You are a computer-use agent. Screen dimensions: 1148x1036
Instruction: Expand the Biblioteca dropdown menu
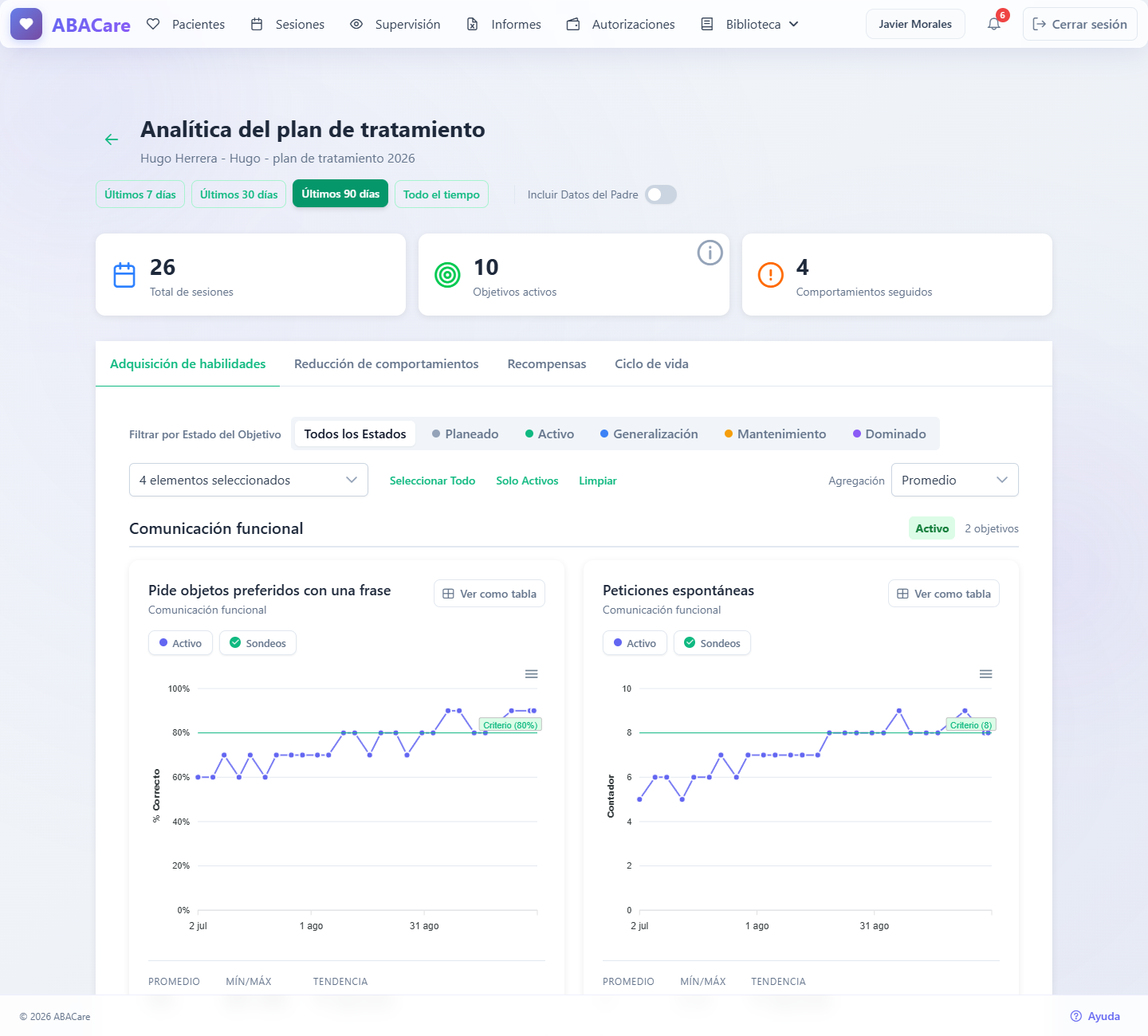tap(793, 24)
